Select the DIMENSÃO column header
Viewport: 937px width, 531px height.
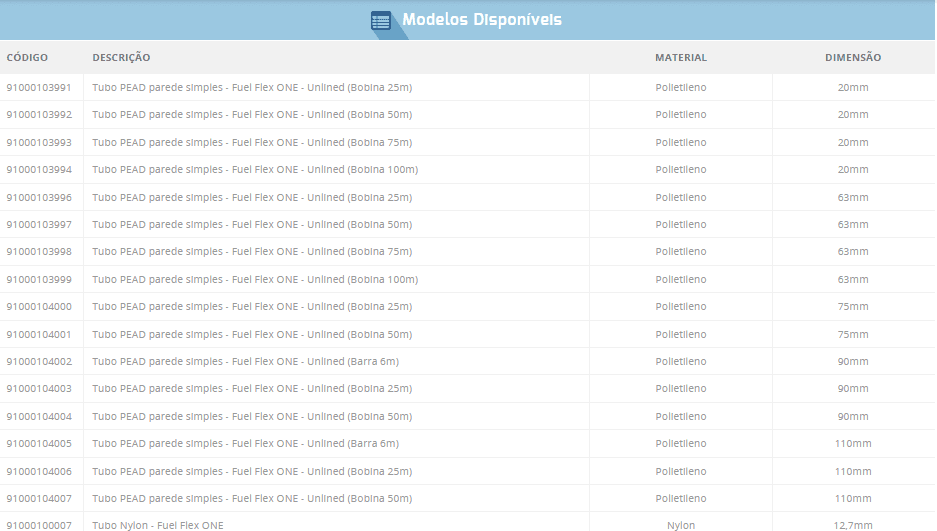click(x=852, y=58)
